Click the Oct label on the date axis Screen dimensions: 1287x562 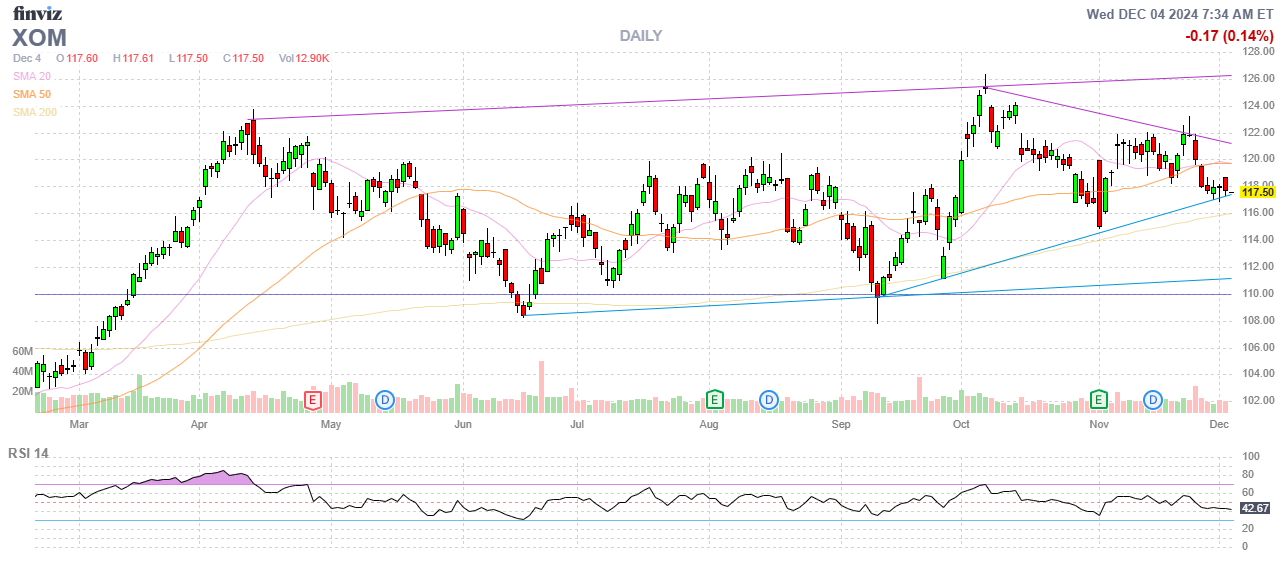click(x=961, y=425)
